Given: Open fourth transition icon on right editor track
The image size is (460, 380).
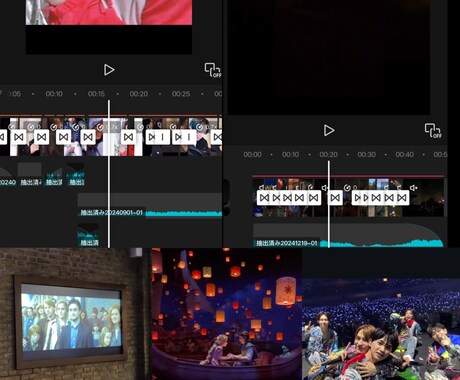Looking at the screenshot, I should [299, 198].
